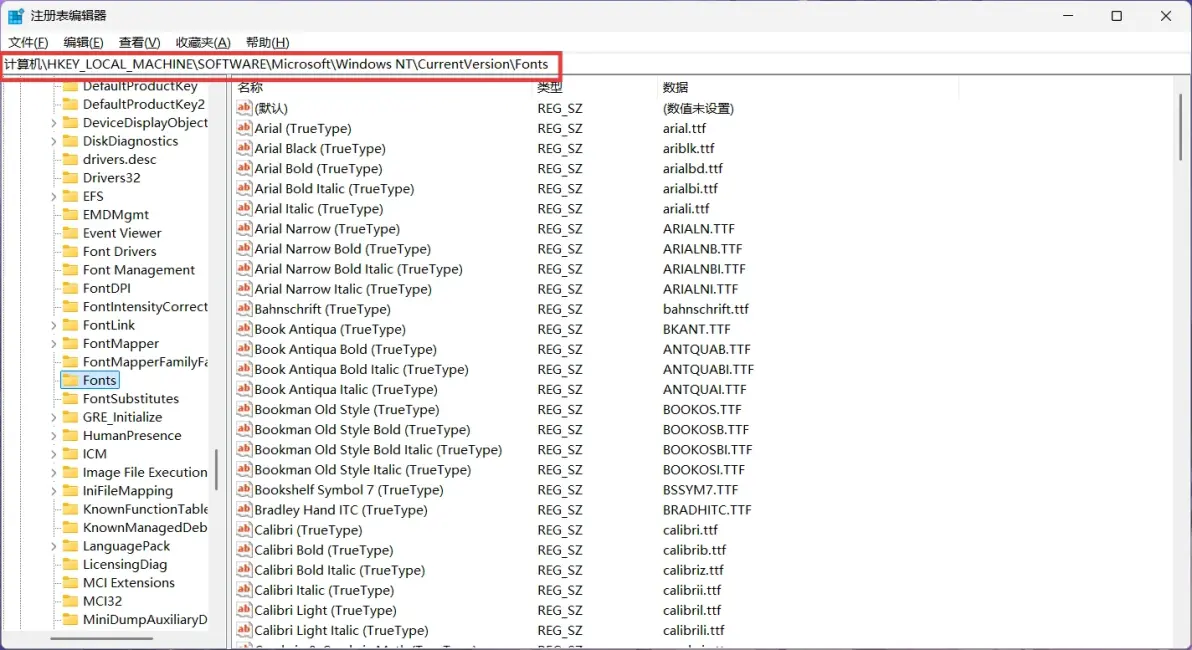Click the ARIALNBI.TTF data cell

(x=704, y=268)
